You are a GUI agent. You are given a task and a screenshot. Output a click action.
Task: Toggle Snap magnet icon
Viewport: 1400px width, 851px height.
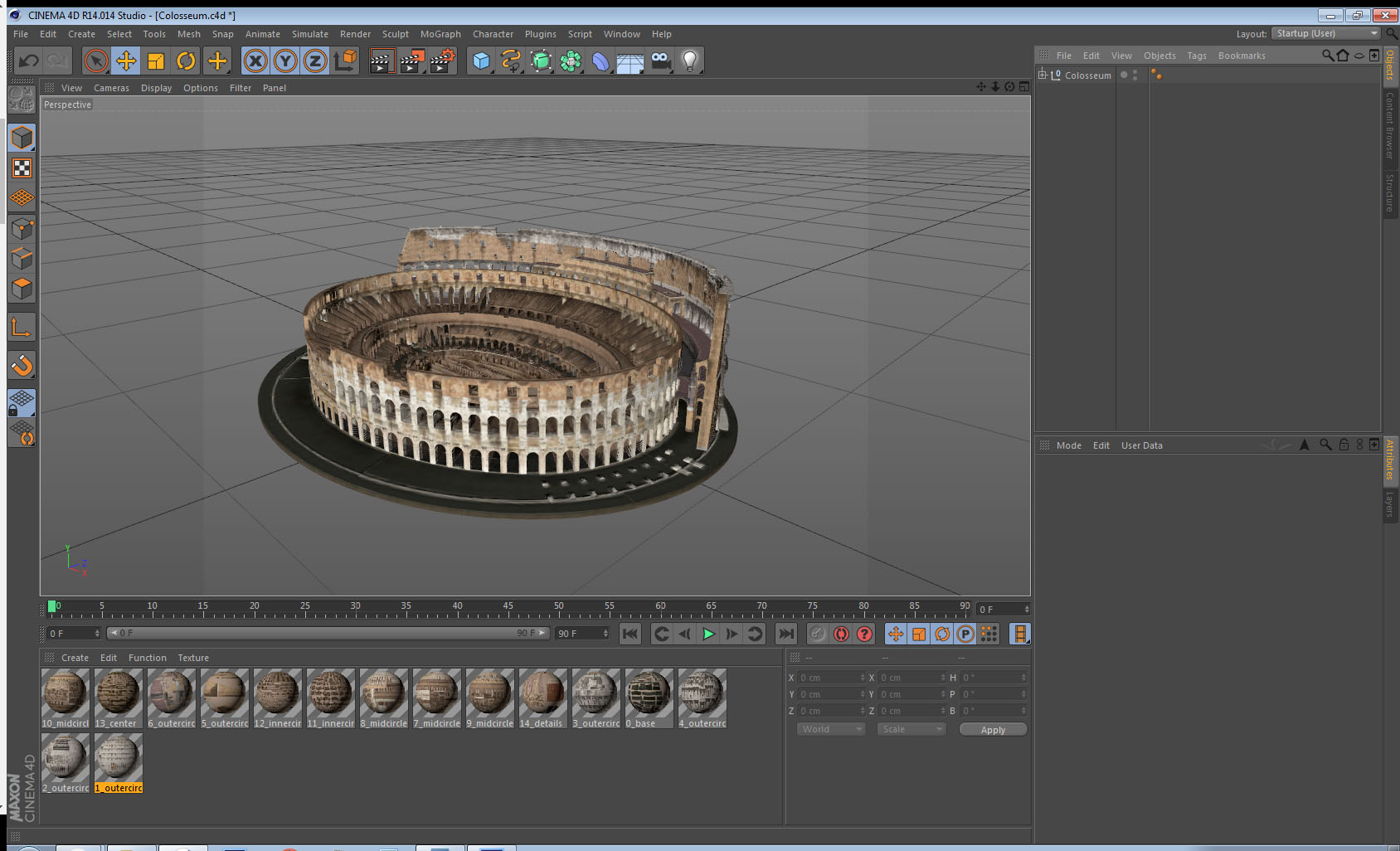[x=22, y=365]
